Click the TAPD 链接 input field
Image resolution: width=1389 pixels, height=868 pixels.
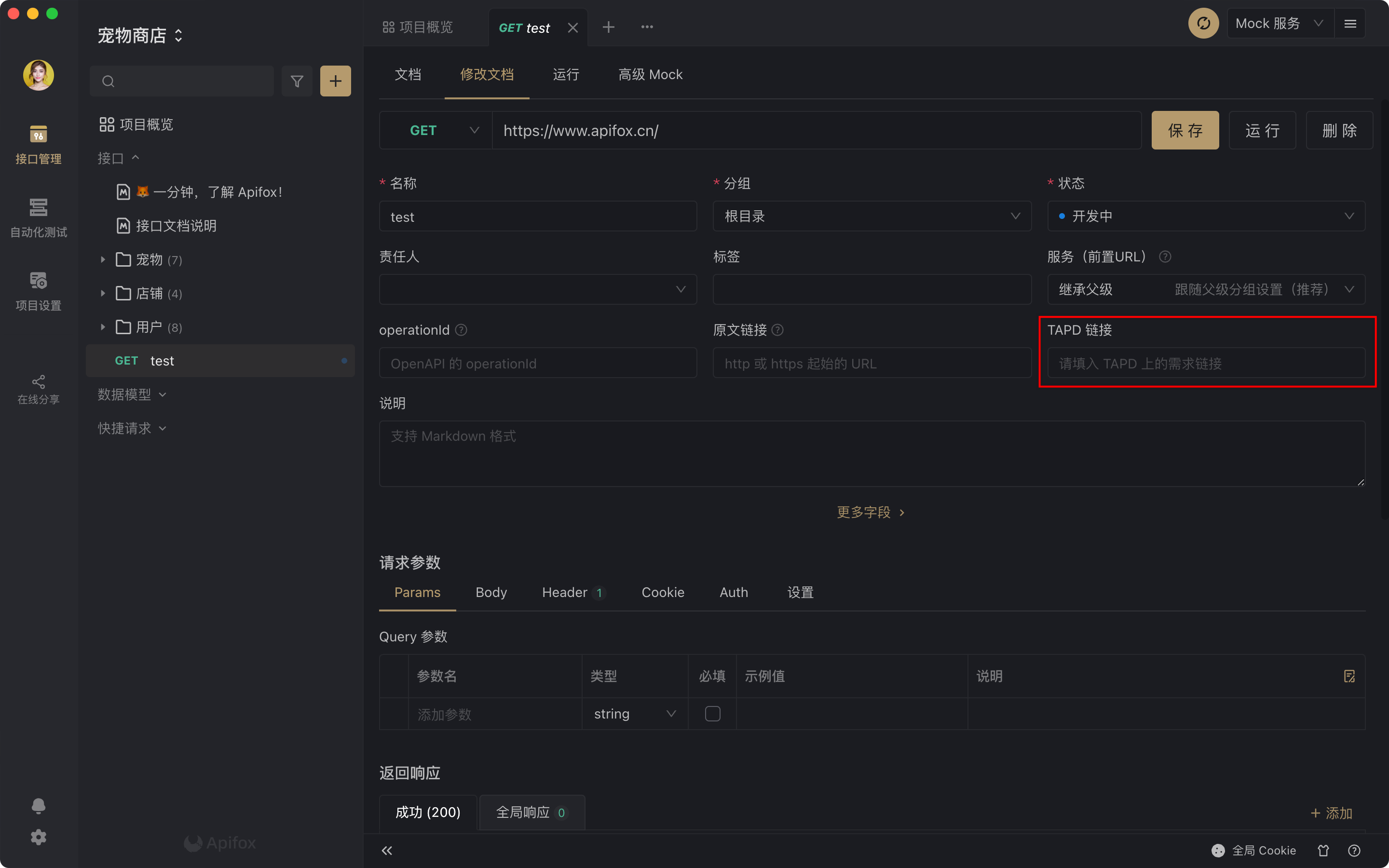(x=1205, y=364)
